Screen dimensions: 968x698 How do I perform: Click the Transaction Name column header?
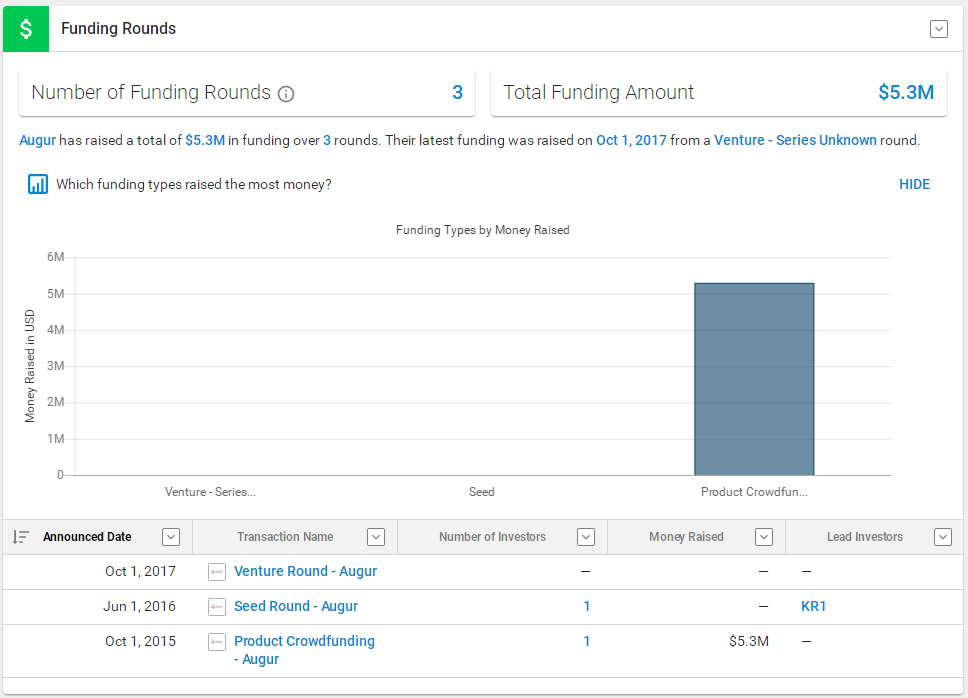[x=285, y=537]
